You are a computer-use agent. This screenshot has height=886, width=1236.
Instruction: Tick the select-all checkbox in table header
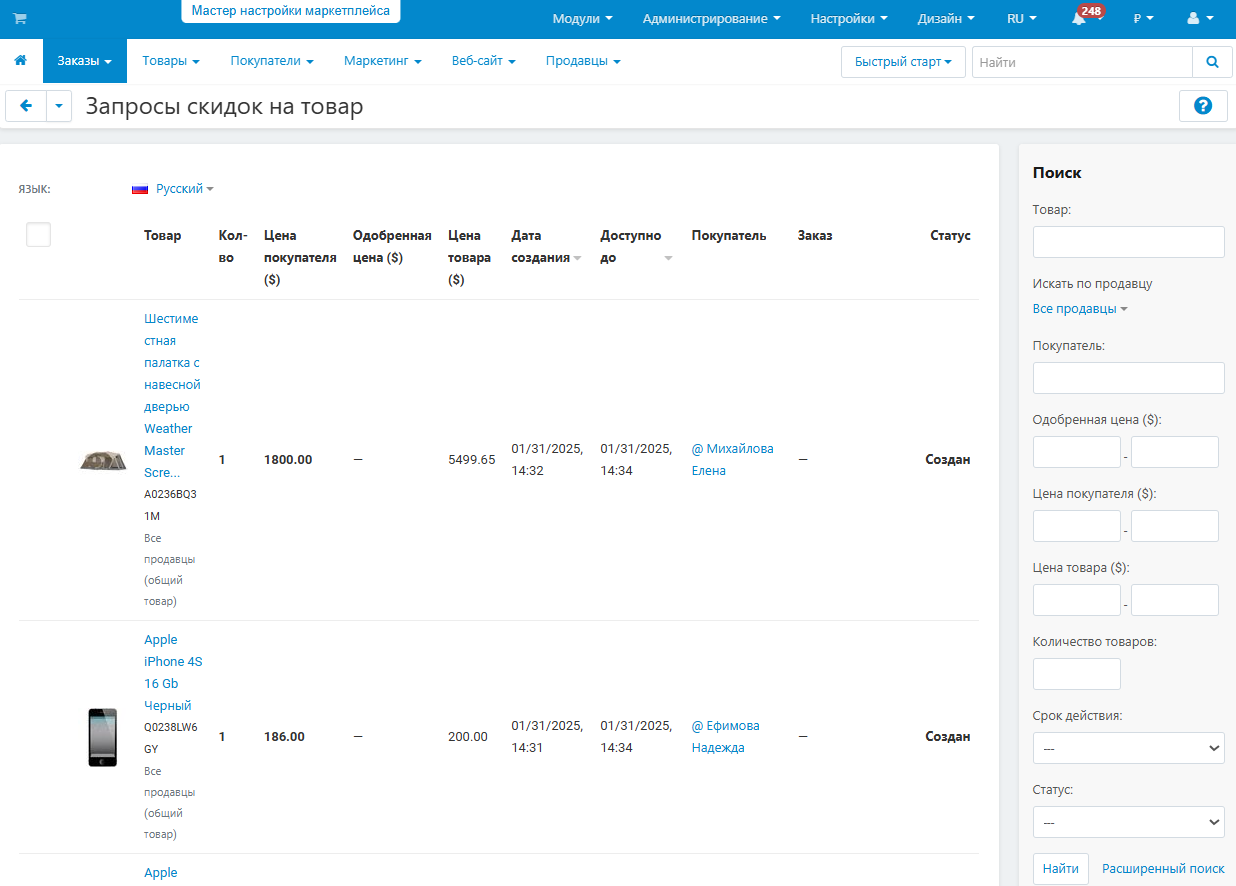(38, 235)
